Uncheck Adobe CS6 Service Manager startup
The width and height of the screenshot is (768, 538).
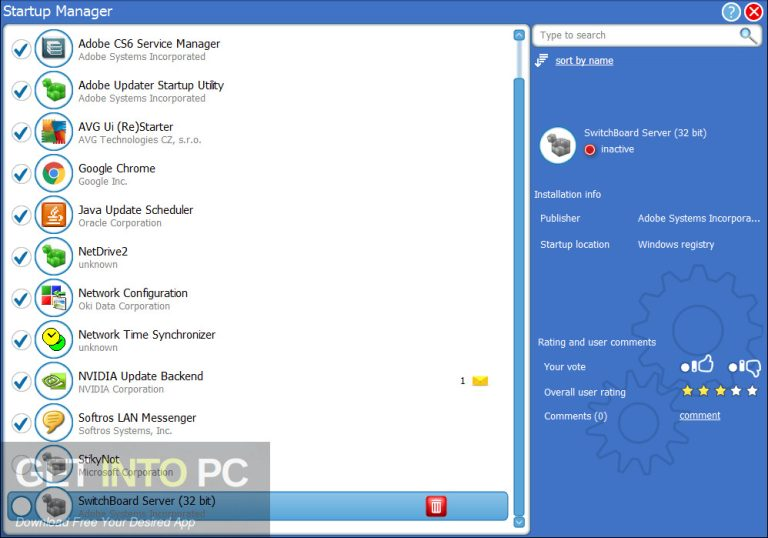point(21,49)
